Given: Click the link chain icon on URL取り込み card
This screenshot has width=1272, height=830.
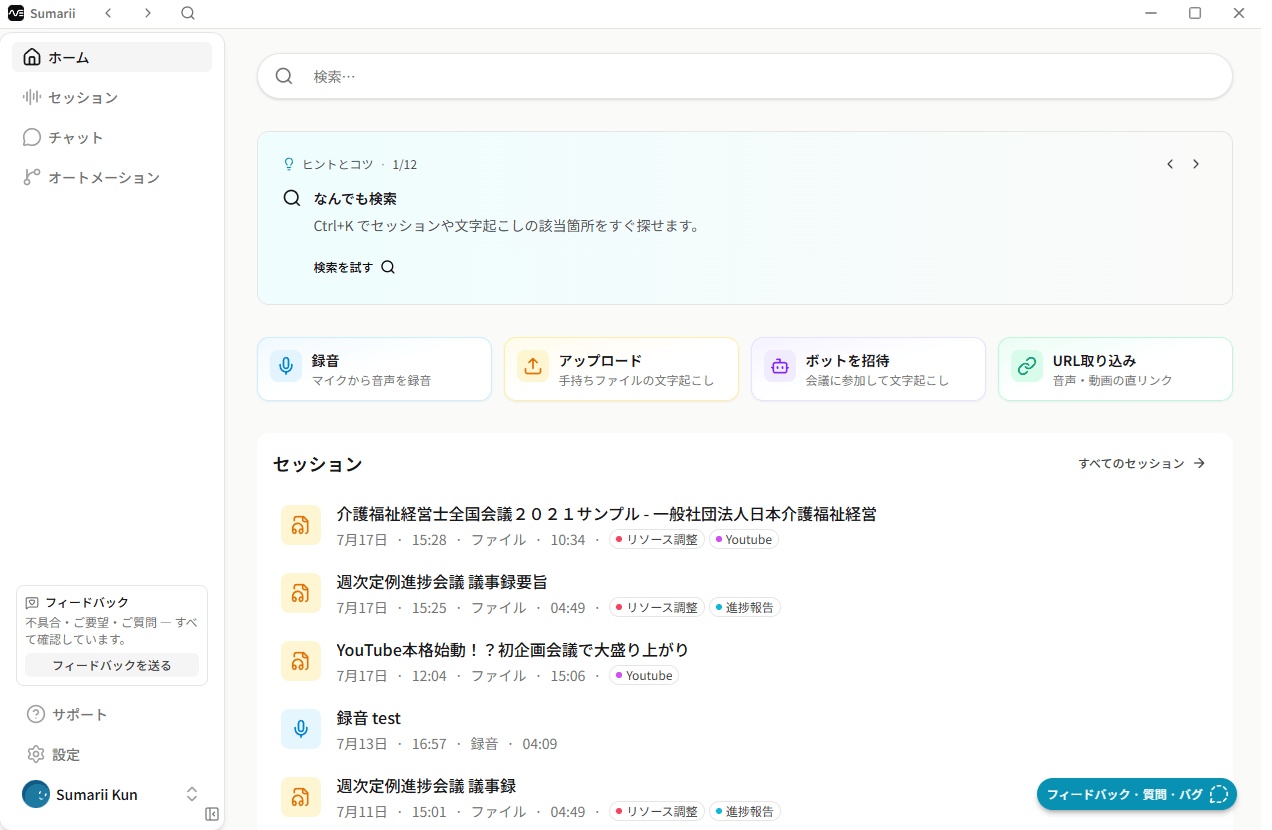Looking at the screenshot, I should point(1027,366).
